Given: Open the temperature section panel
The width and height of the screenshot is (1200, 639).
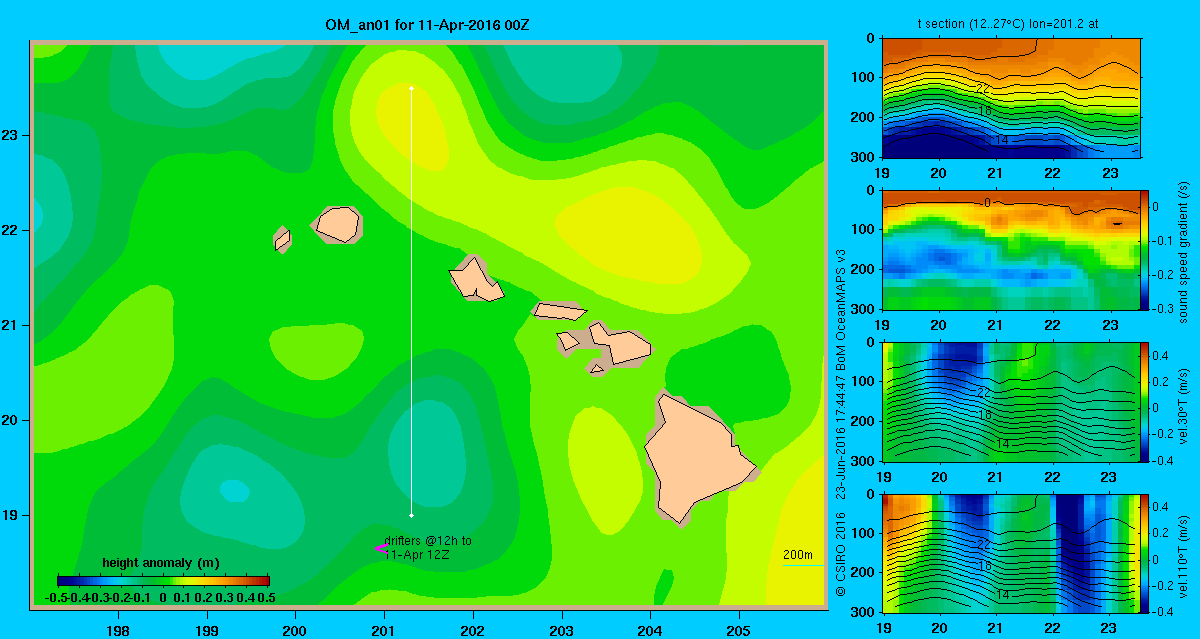Looking at the screenshot, I should tap(1012, 98).
